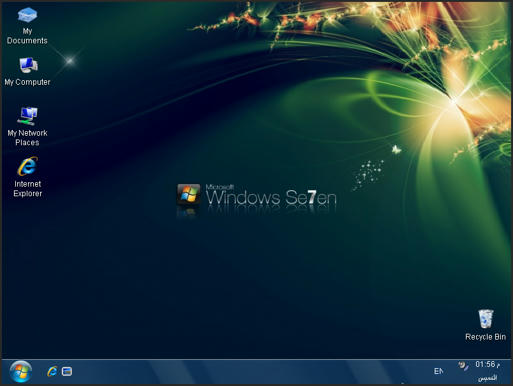Click the "Recycle Bin" label text
Image resolution: width=513 pixels, height=386 pixels.
[486, 337]
